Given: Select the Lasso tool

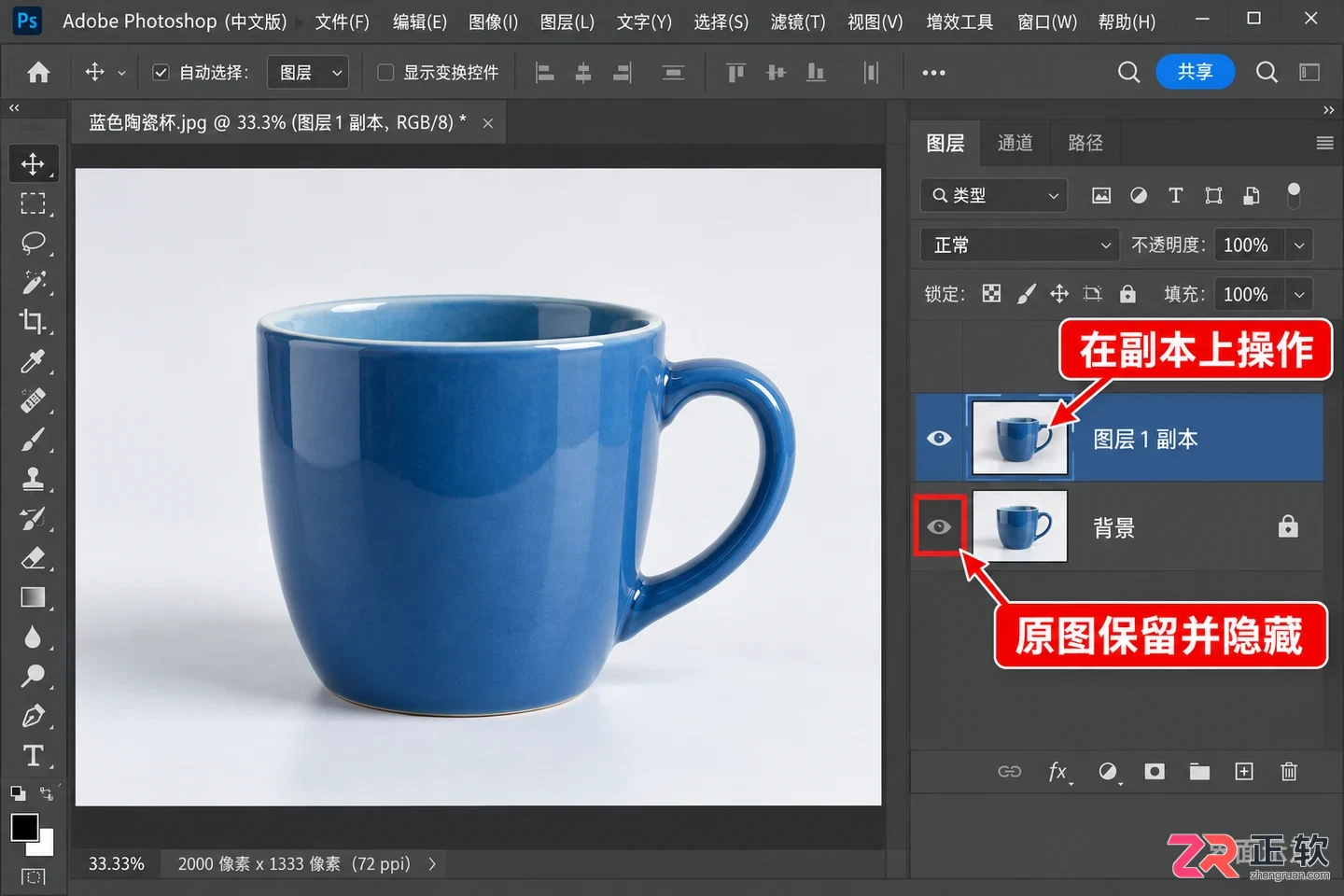Looking at the screenshot, I should [x=33, y=243].
